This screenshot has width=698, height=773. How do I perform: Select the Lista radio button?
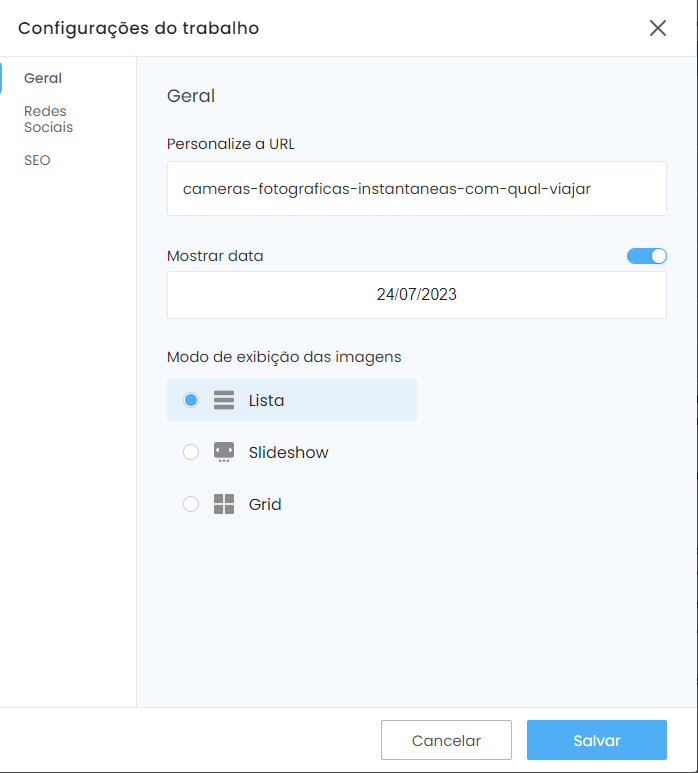(x=191, y=400)
